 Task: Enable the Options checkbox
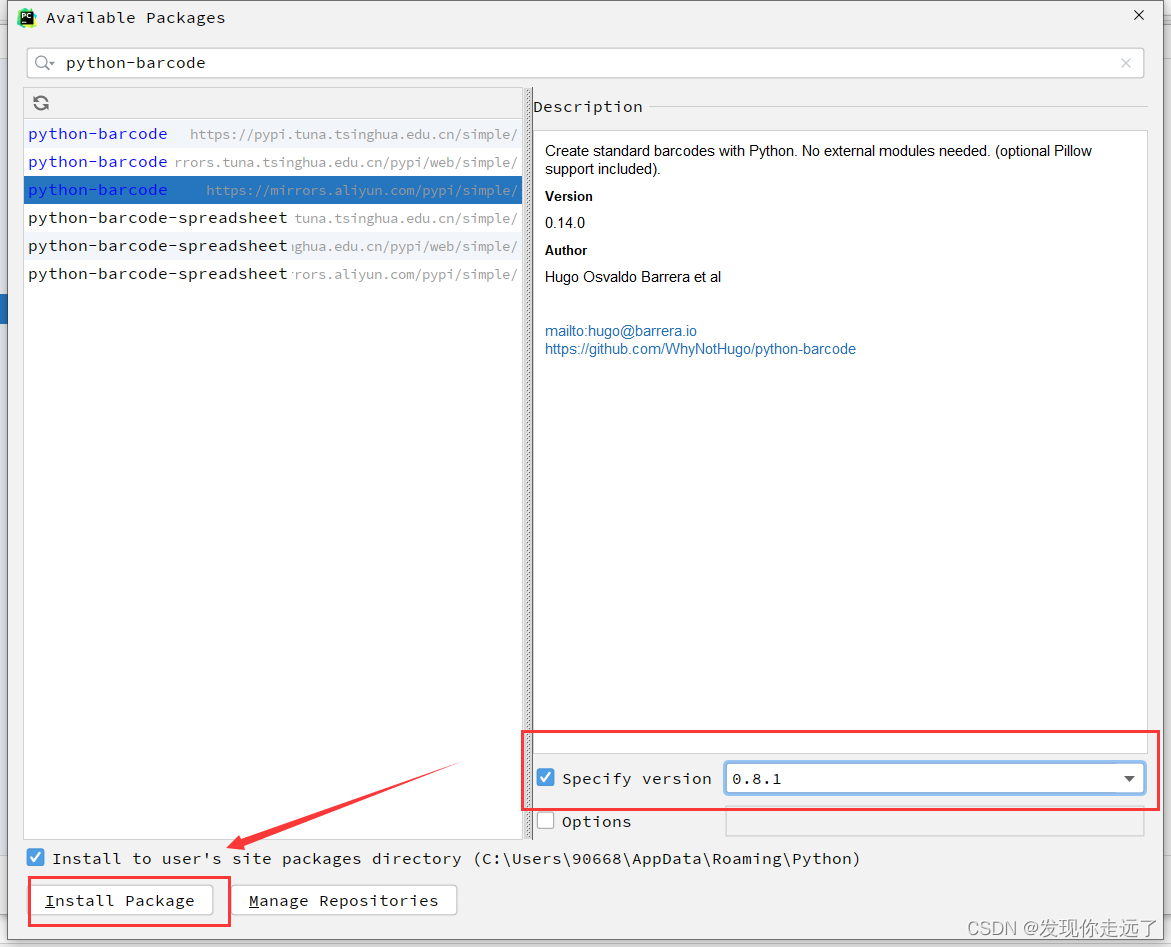[546, 820]
